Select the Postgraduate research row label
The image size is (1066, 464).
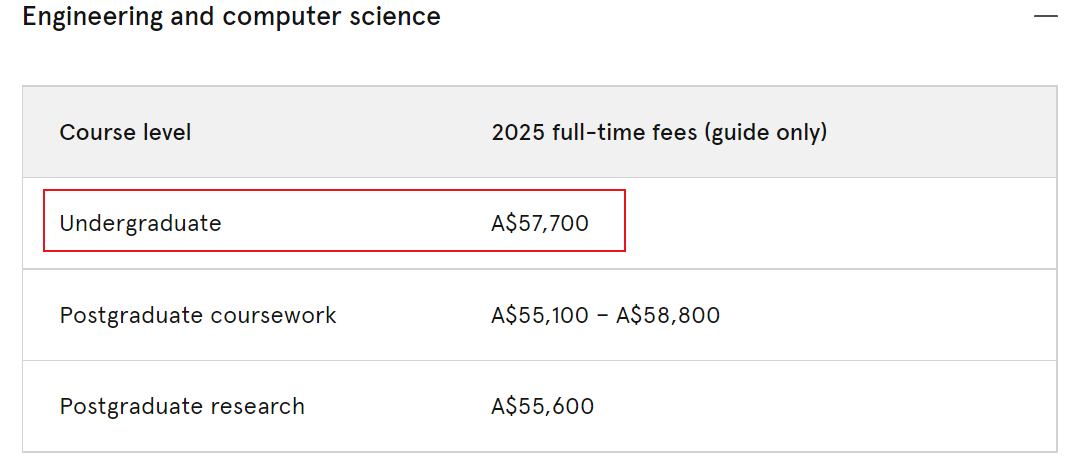point(182,406)
